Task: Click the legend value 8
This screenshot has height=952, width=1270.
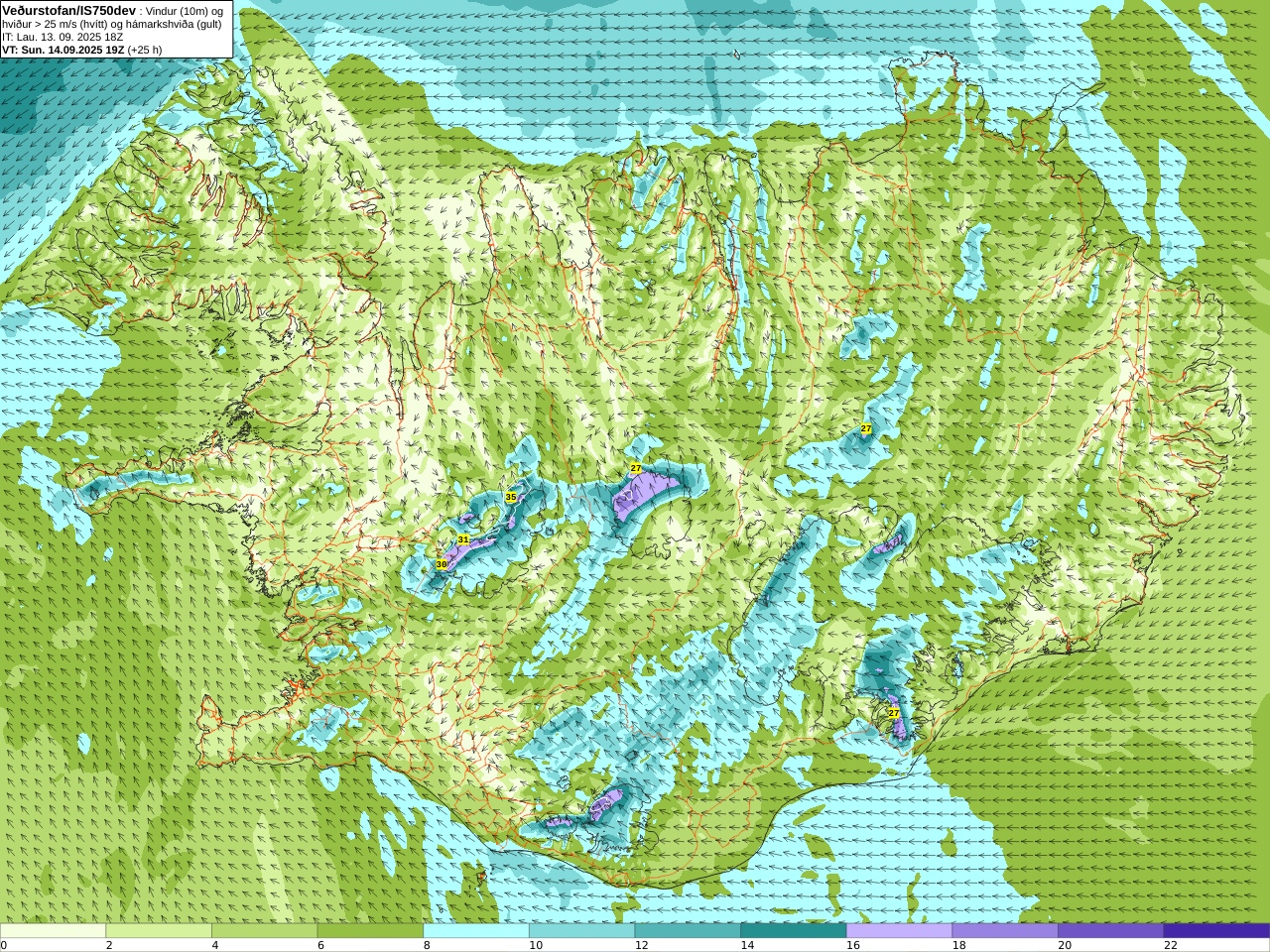Action: [x=427, y=945]
